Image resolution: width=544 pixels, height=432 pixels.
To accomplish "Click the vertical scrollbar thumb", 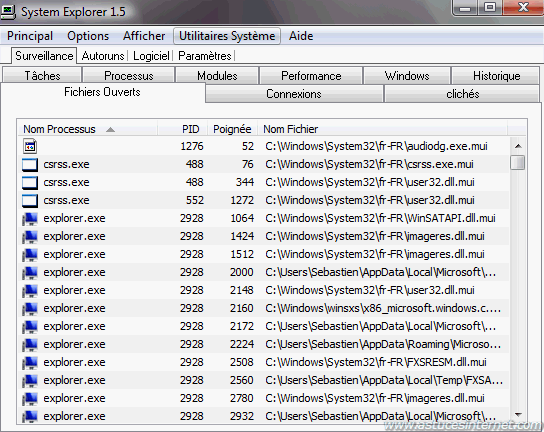I will coord(518,162).
